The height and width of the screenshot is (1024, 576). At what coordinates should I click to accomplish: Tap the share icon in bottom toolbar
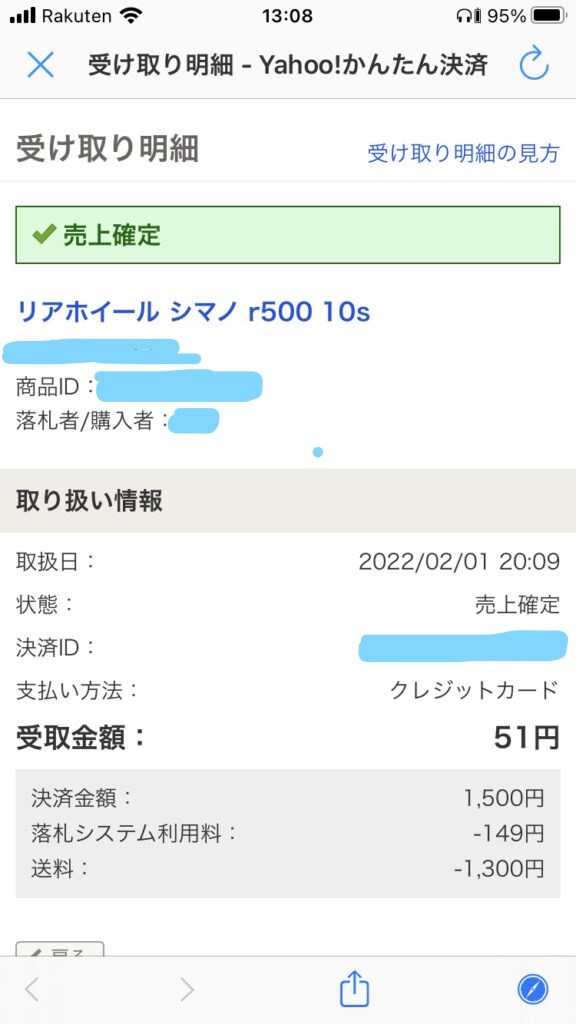355,989
